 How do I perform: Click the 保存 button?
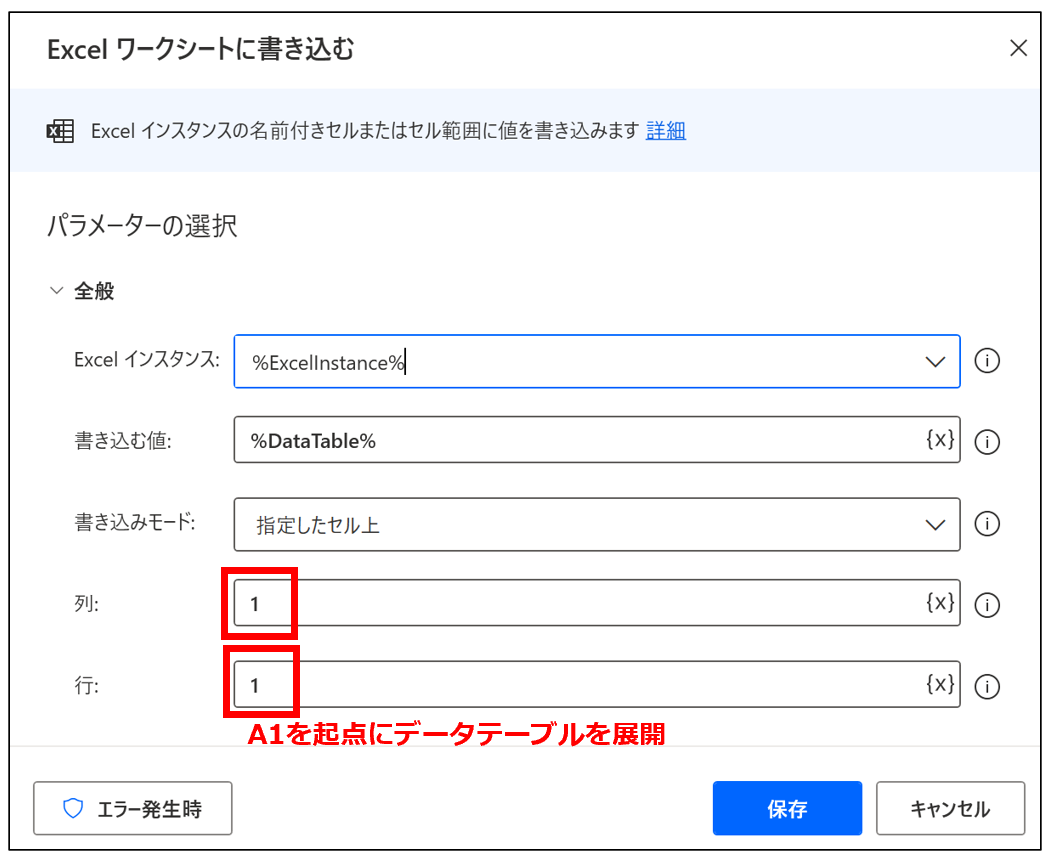point(787,808)
